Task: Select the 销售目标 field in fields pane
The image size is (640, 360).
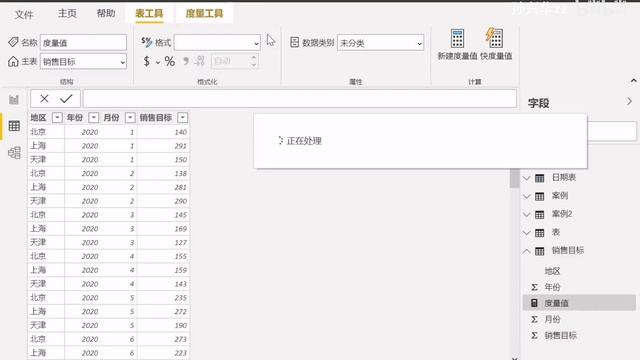Action: point(560,336)
